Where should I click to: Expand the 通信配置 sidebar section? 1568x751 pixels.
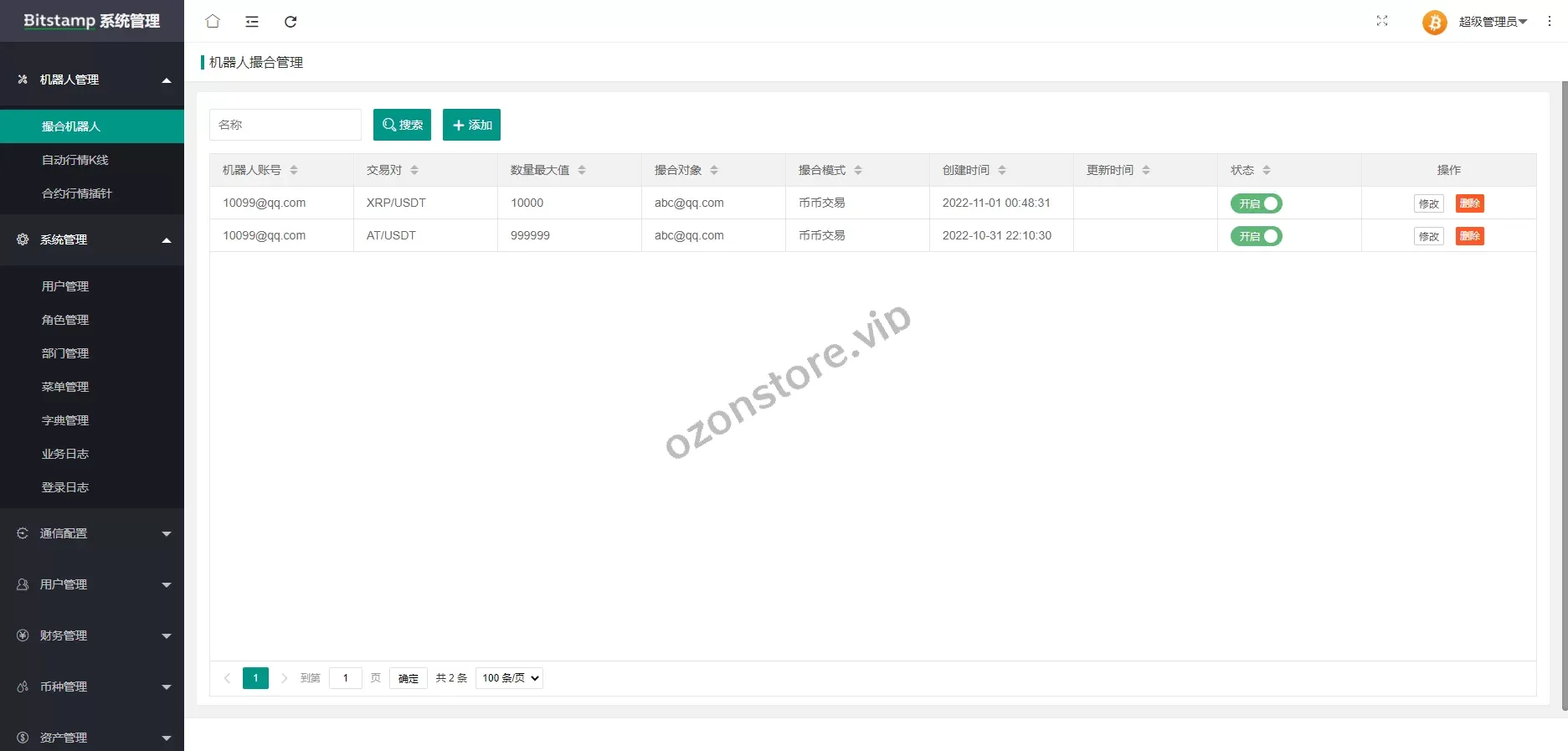coord(92,533)
